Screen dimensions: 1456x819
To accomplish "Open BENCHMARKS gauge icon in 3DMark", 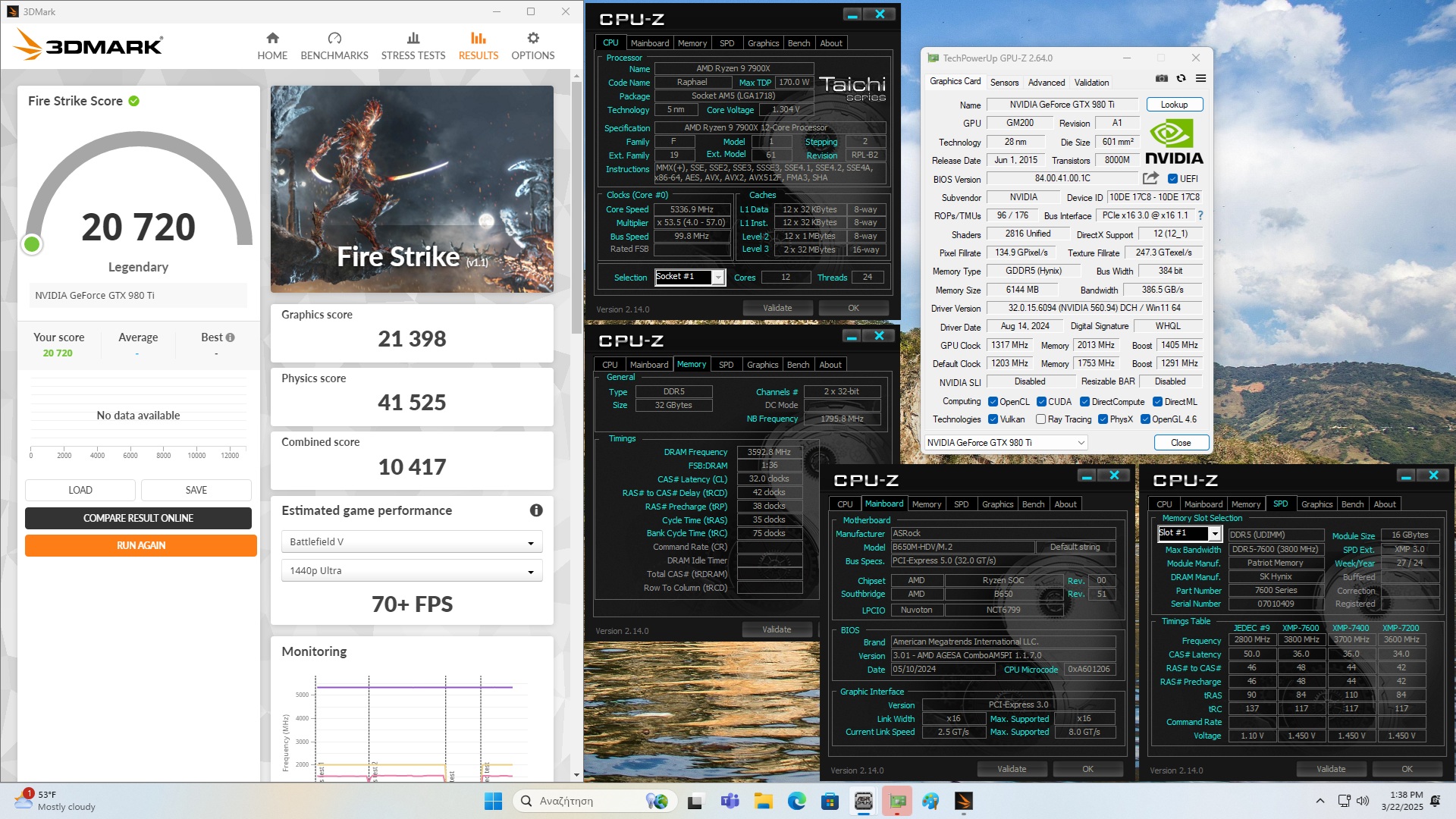I will [334, 38].
